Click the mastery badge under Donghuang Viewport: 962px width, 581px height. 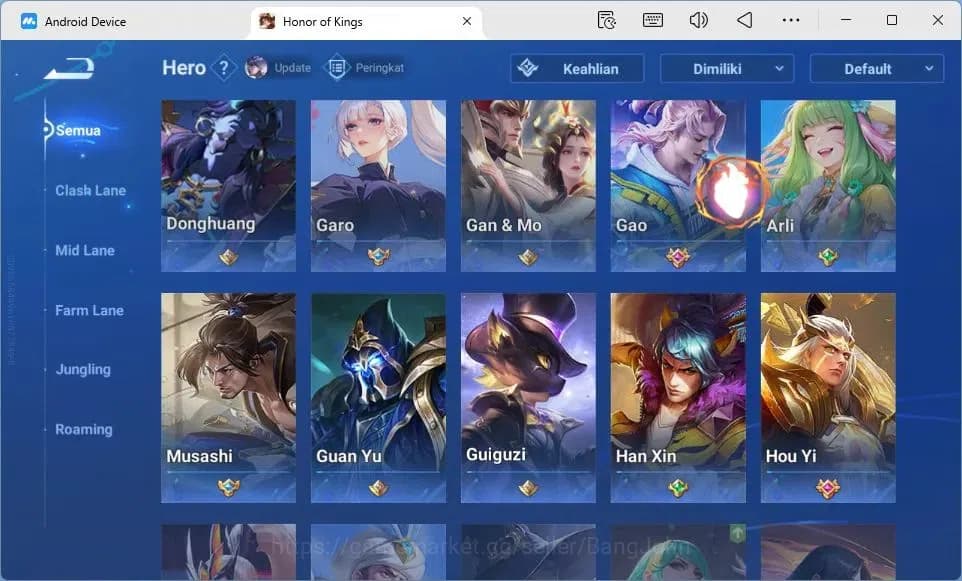tap(228, 257)
